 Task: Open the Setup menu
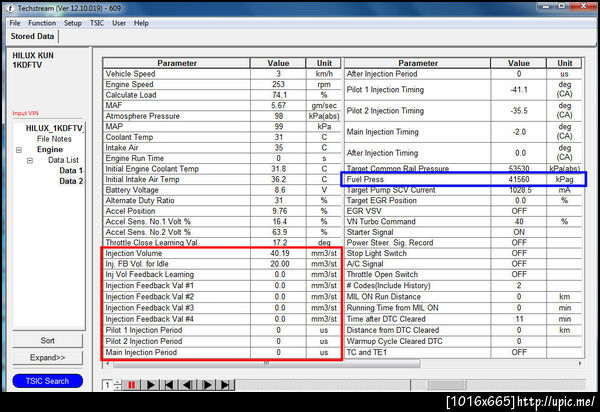click(73, 23)
